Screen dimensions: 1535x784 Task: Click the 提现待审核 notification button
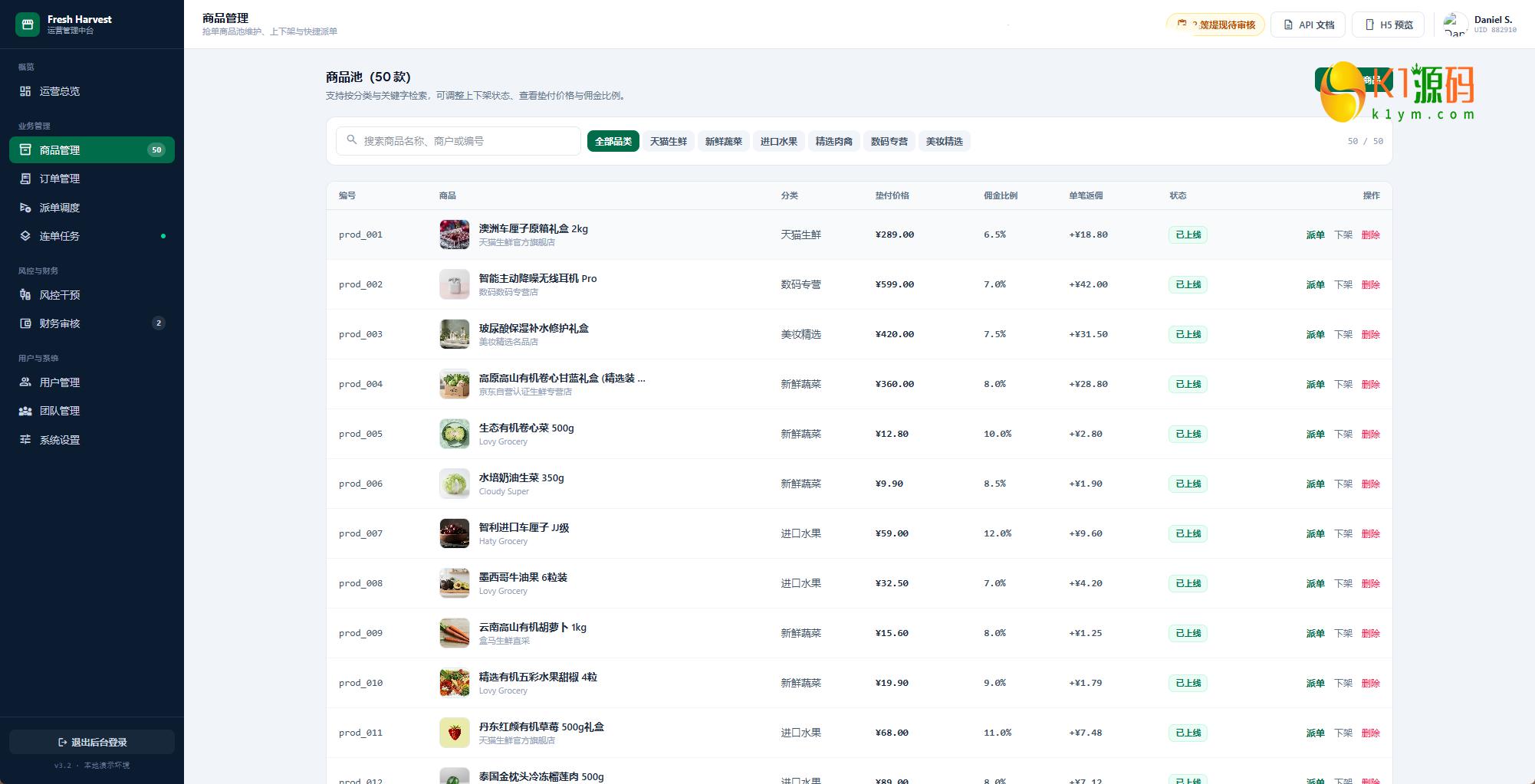[x=1215, y=25]
